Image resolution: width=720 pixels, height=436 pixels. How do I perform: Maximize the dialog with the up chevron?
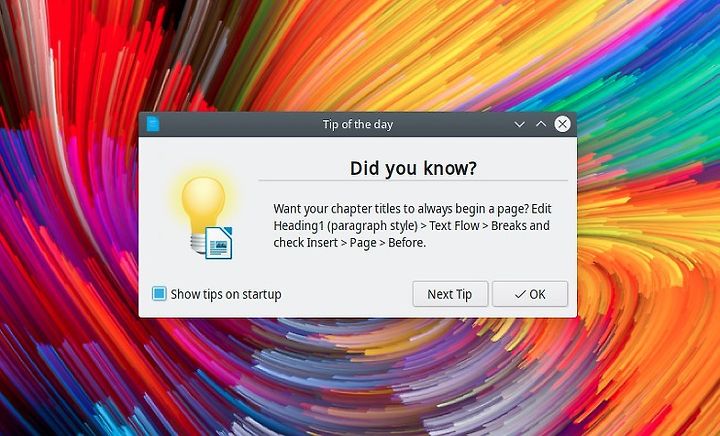[541, 124]
